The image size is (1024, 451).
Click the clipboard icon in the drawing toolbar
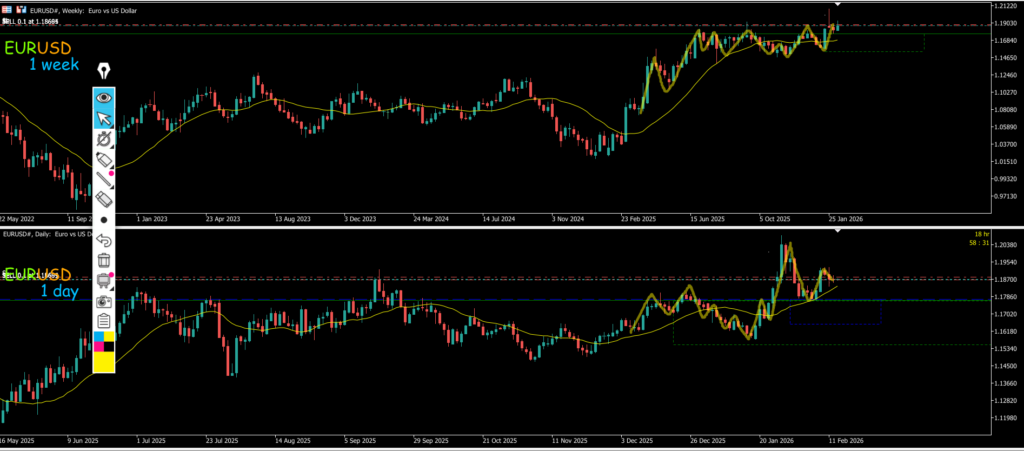pos(104,320)
